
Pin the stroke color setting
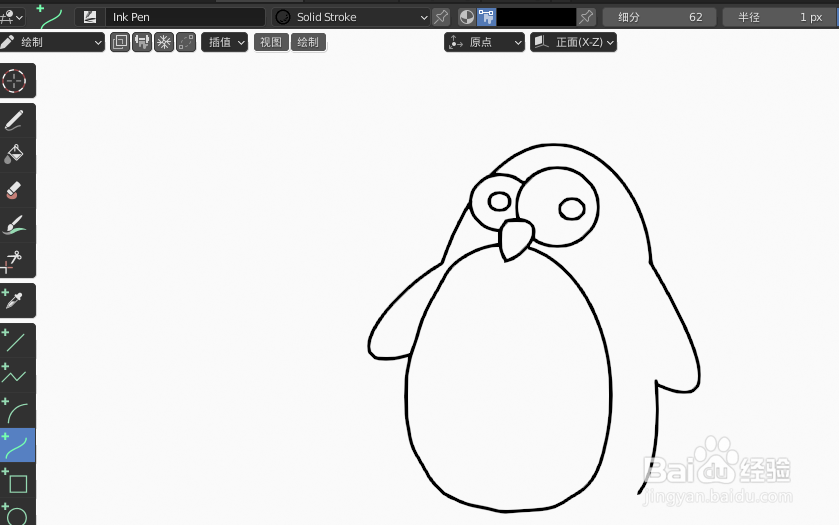pyautogui.click(x=586, y=17)
